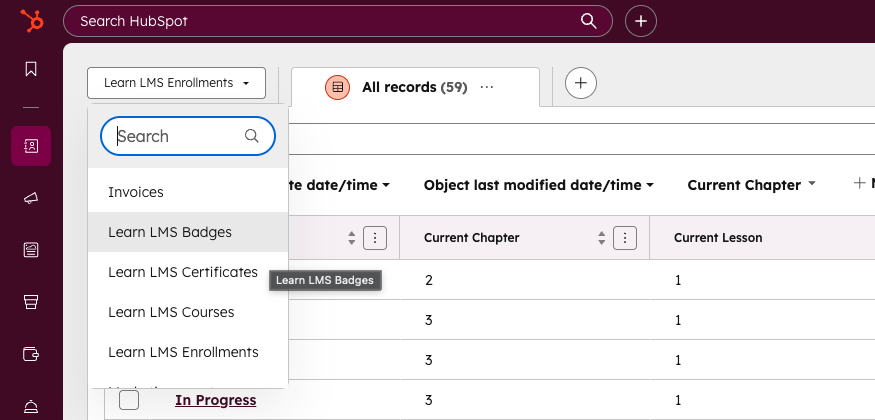Open the Marketing megaphone sidebar icon
Viewport: 875px width, 420px height.
coord(31,198)
